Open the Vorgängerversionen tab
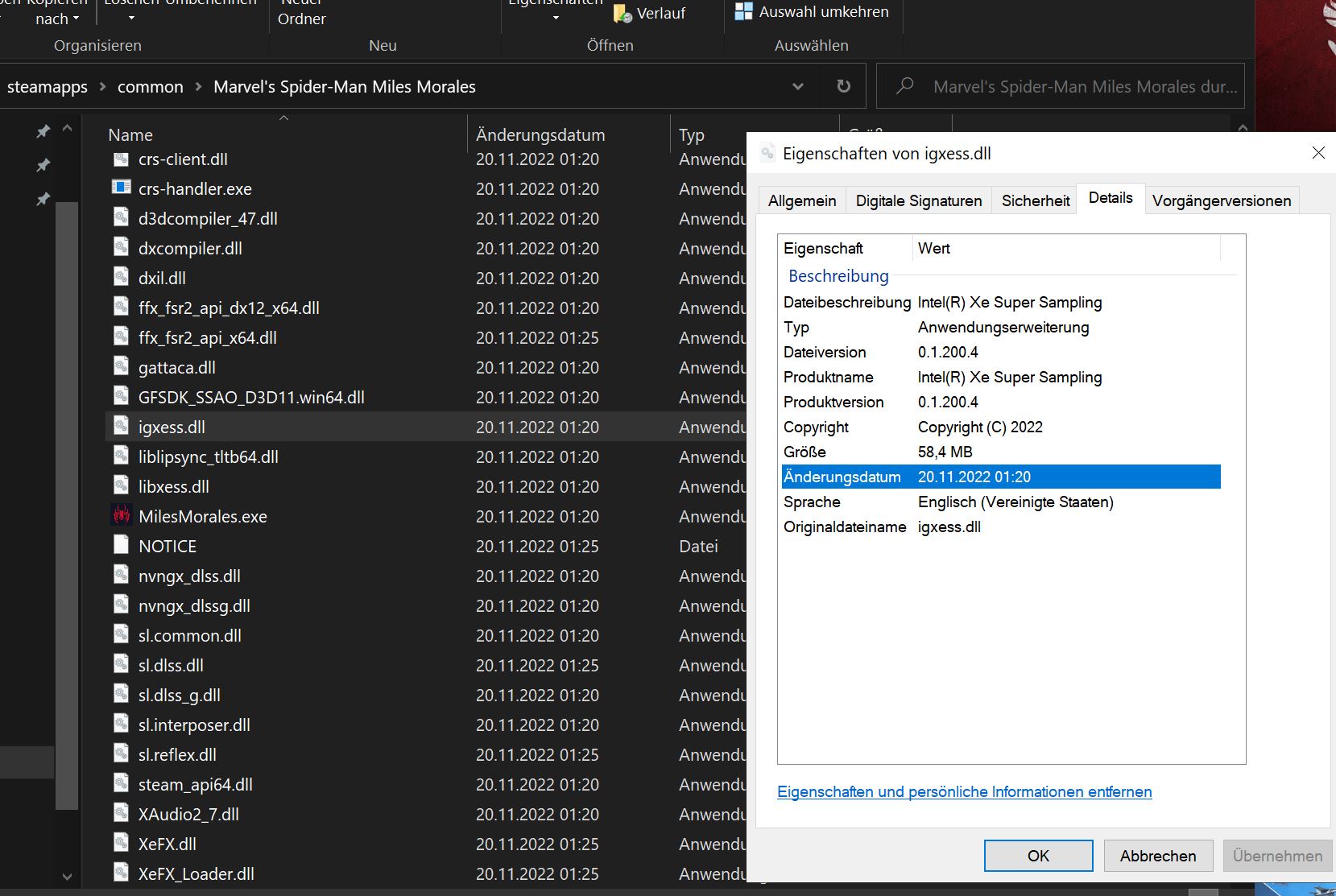 pos(1222,200)
